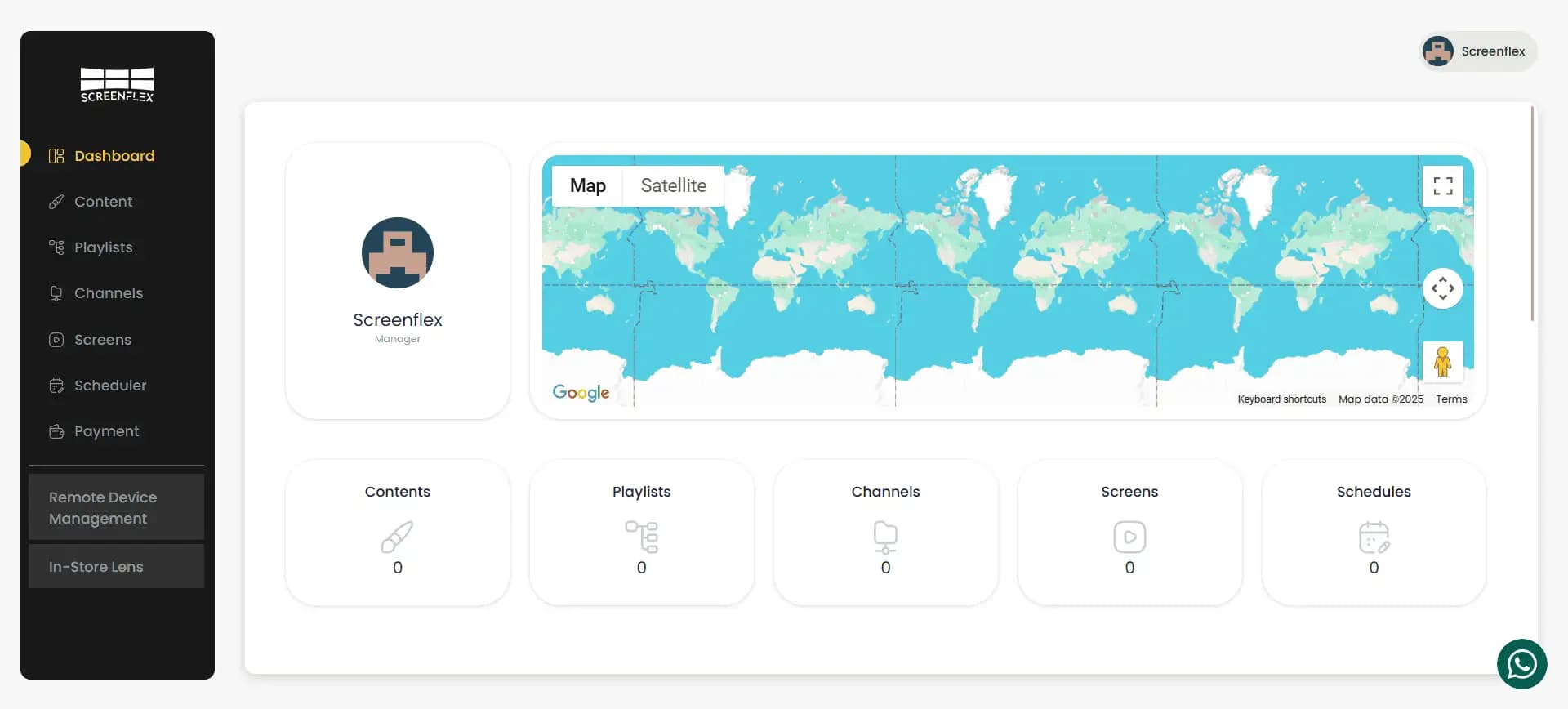
Task: Switch map to Satellite view
Action: pyautogui.click(x=673, y=186)
